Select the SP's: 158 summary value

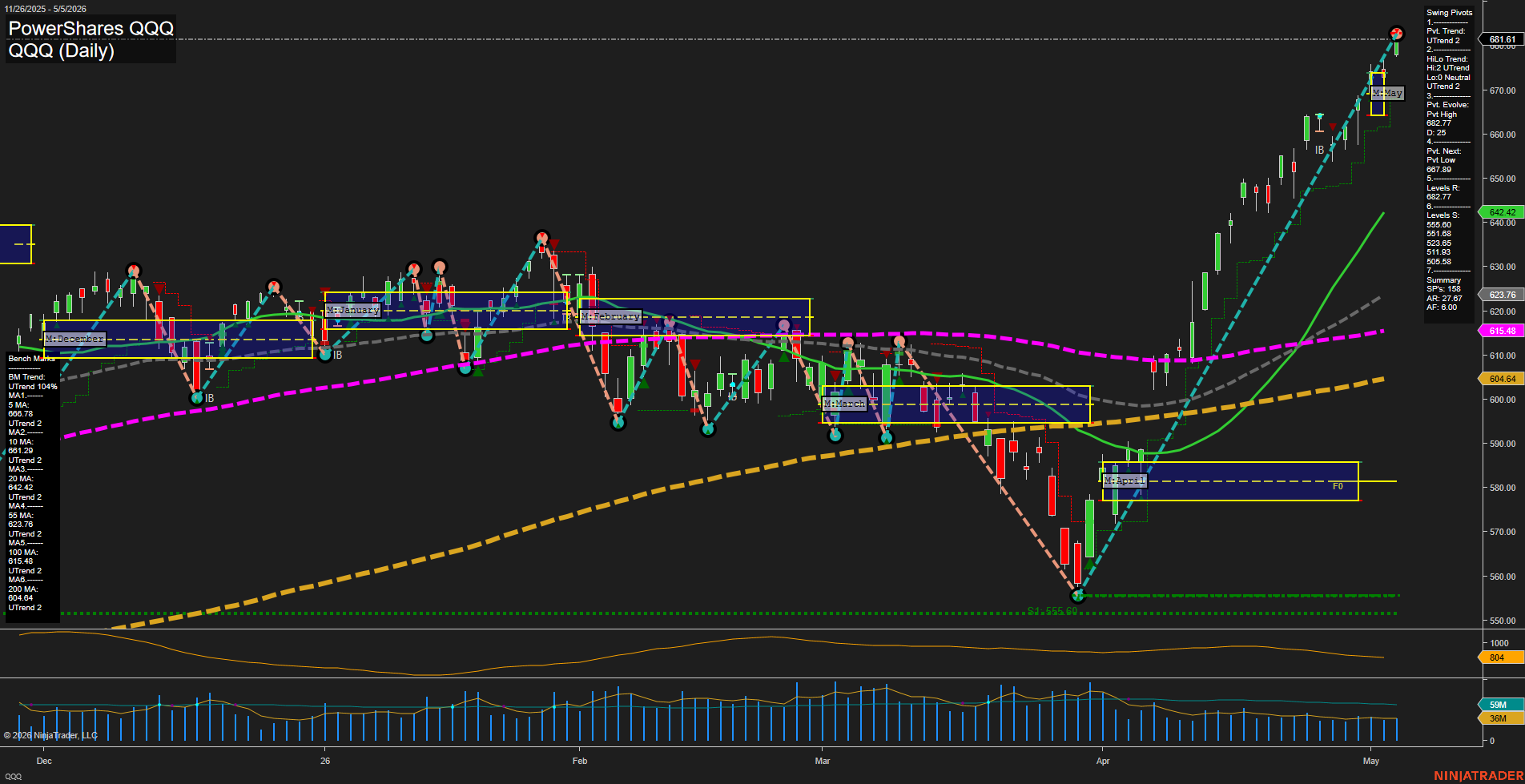[1443, 289]
